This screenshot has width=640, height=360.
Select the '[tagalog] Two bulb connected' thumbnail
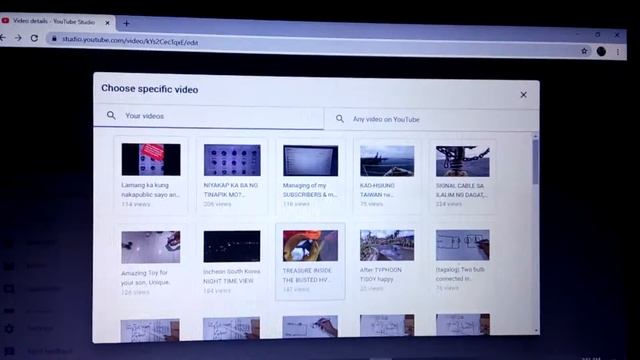[x=462, y=245]
